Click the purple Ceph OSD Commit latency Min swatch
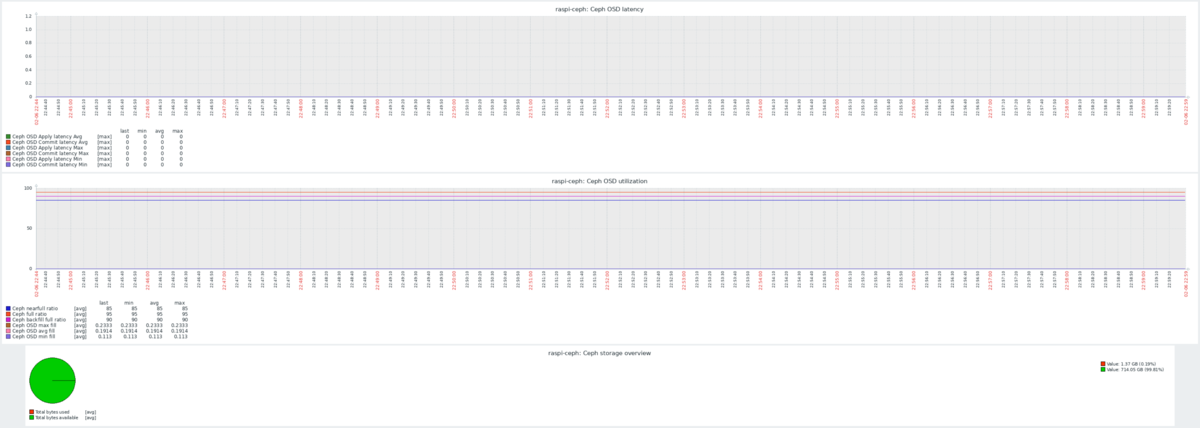 click(x=8, y=165)
